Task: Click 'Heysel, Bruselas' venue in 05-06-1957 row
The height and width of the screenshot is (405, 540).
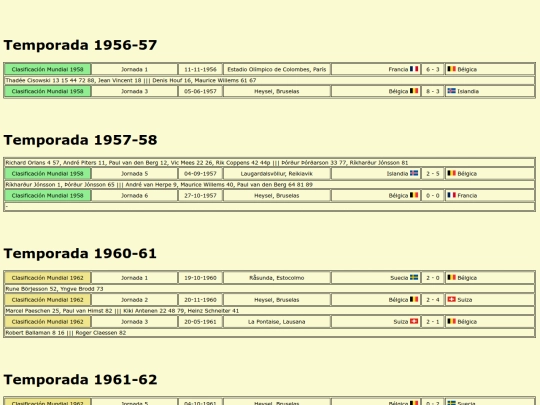Action: tap(277, 91)
